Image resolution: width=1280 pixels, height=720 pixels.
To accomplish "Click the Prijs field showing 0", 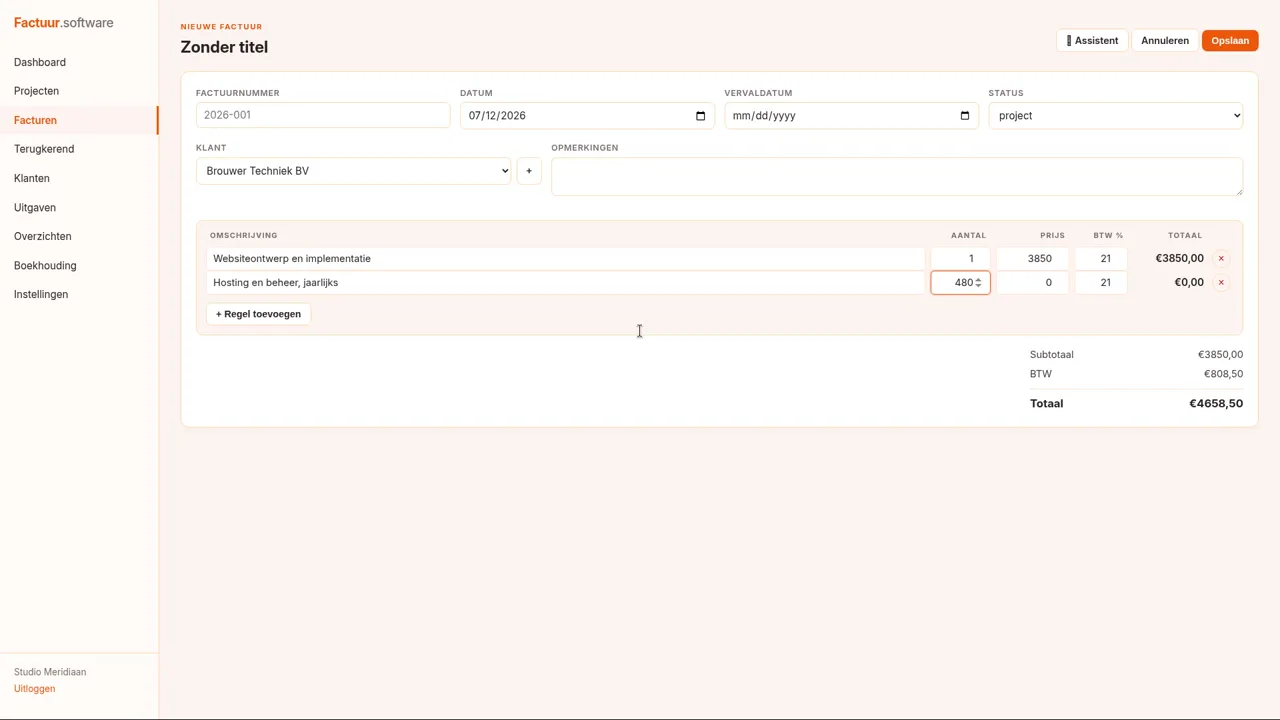I will (x=1032, y=282).
